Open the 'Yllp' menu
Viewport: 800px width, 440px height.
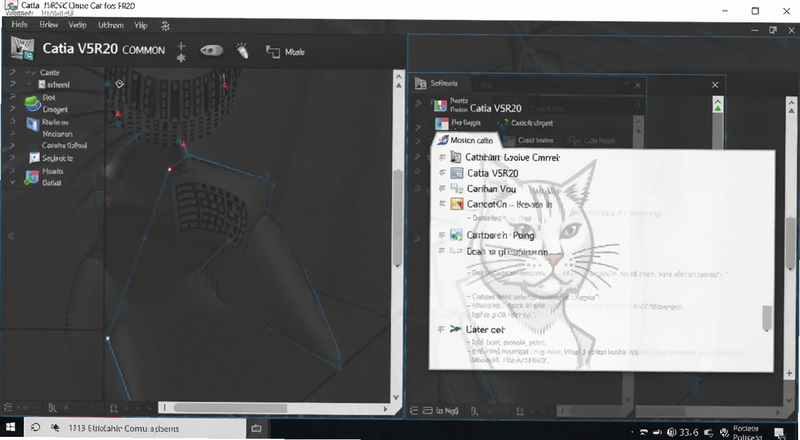coord(141,25)
